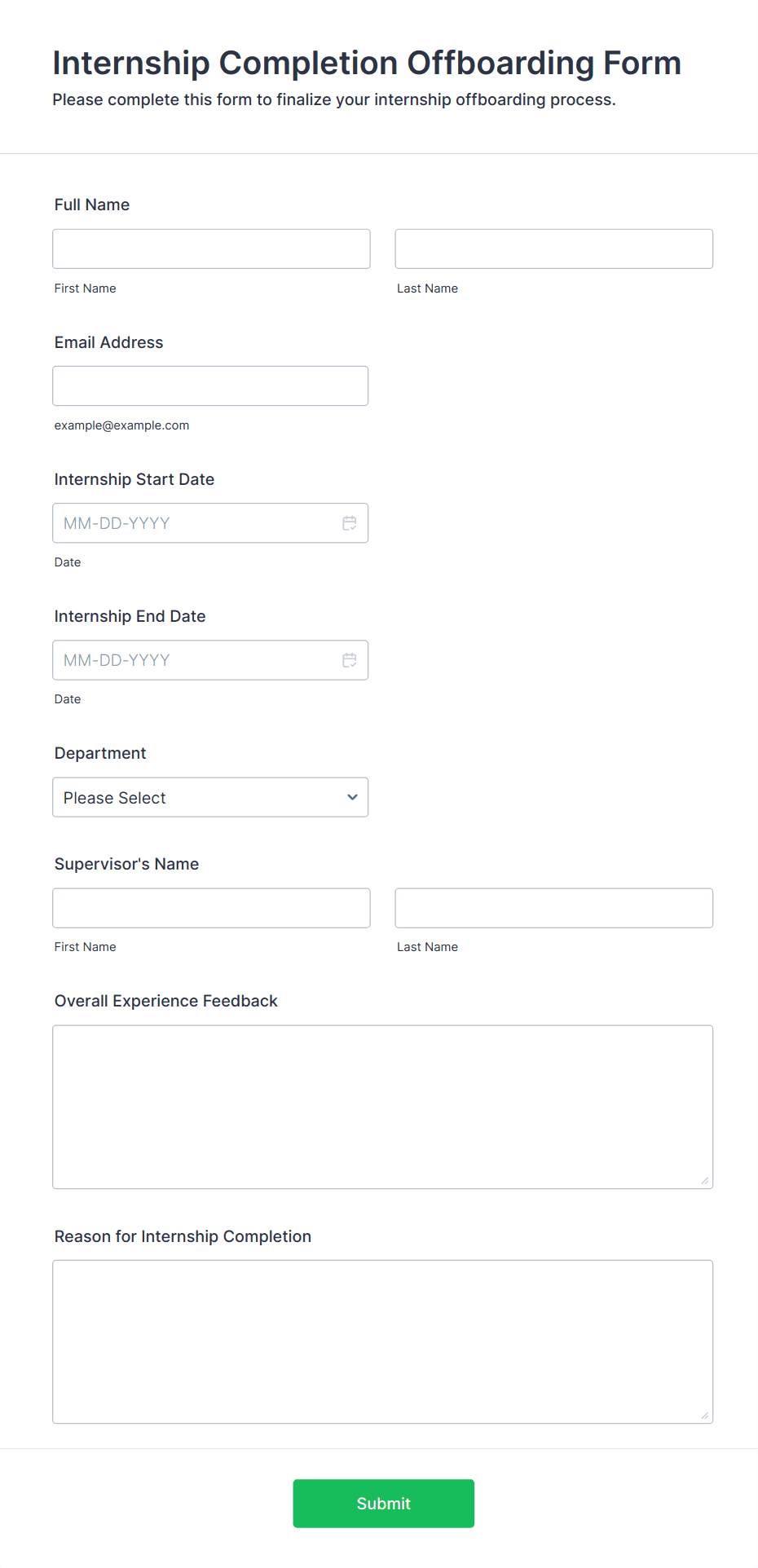Select the Internship Start Date text field
The height and width of the screenshot is (1568, 758).
[196, 523]
